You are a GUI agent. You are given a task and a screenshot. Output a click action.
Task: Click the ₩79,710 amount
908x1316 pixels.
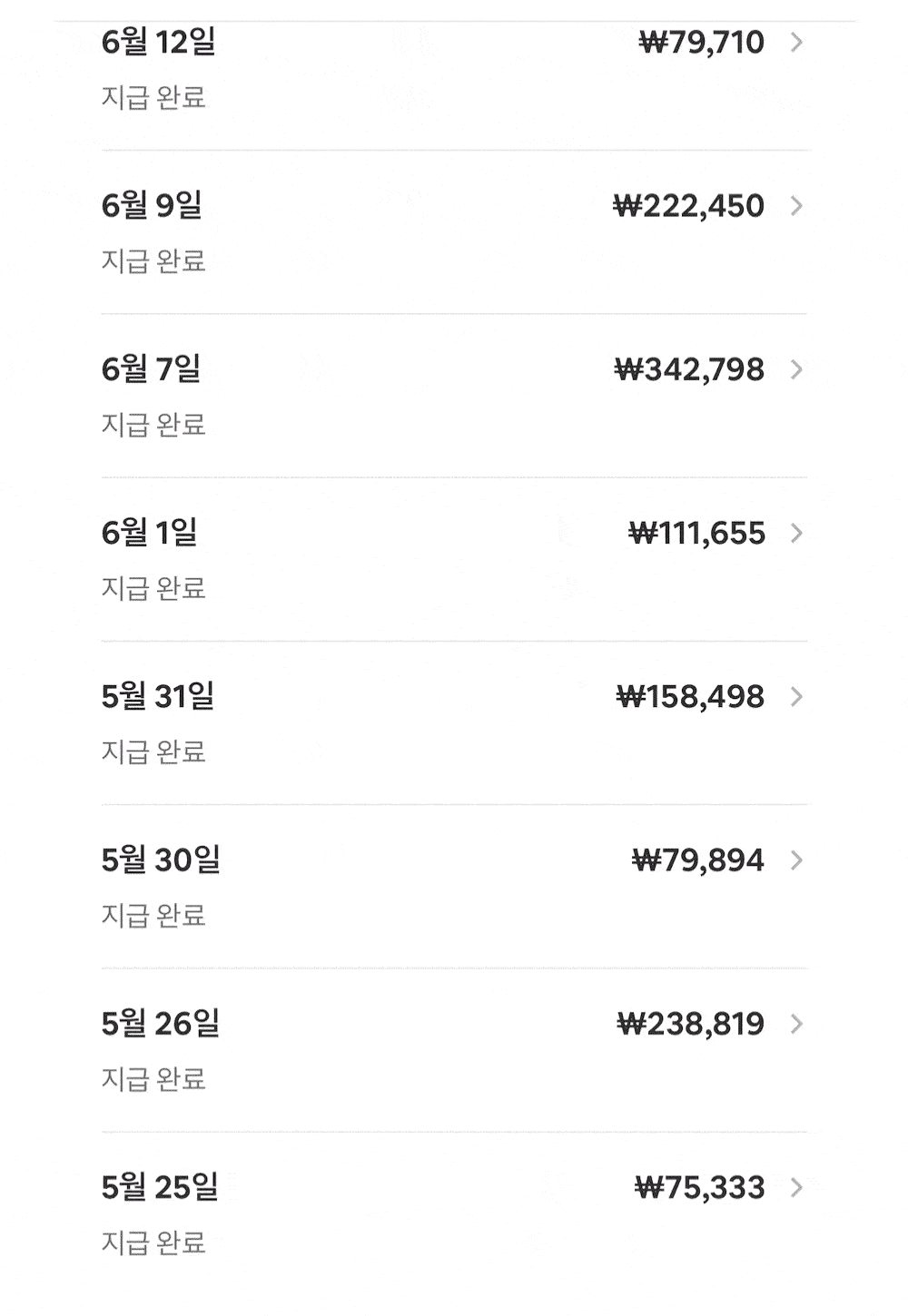(x=701, y=43)
